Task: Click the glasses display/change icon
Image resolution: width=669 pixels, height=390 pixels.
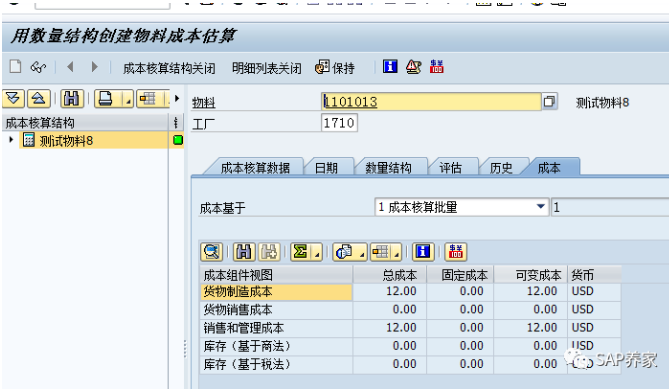Action: 38,67
